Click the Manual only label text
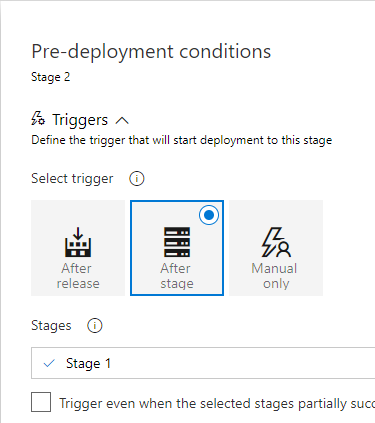This screenshot has height=423, width=375. tap(274, 276)
